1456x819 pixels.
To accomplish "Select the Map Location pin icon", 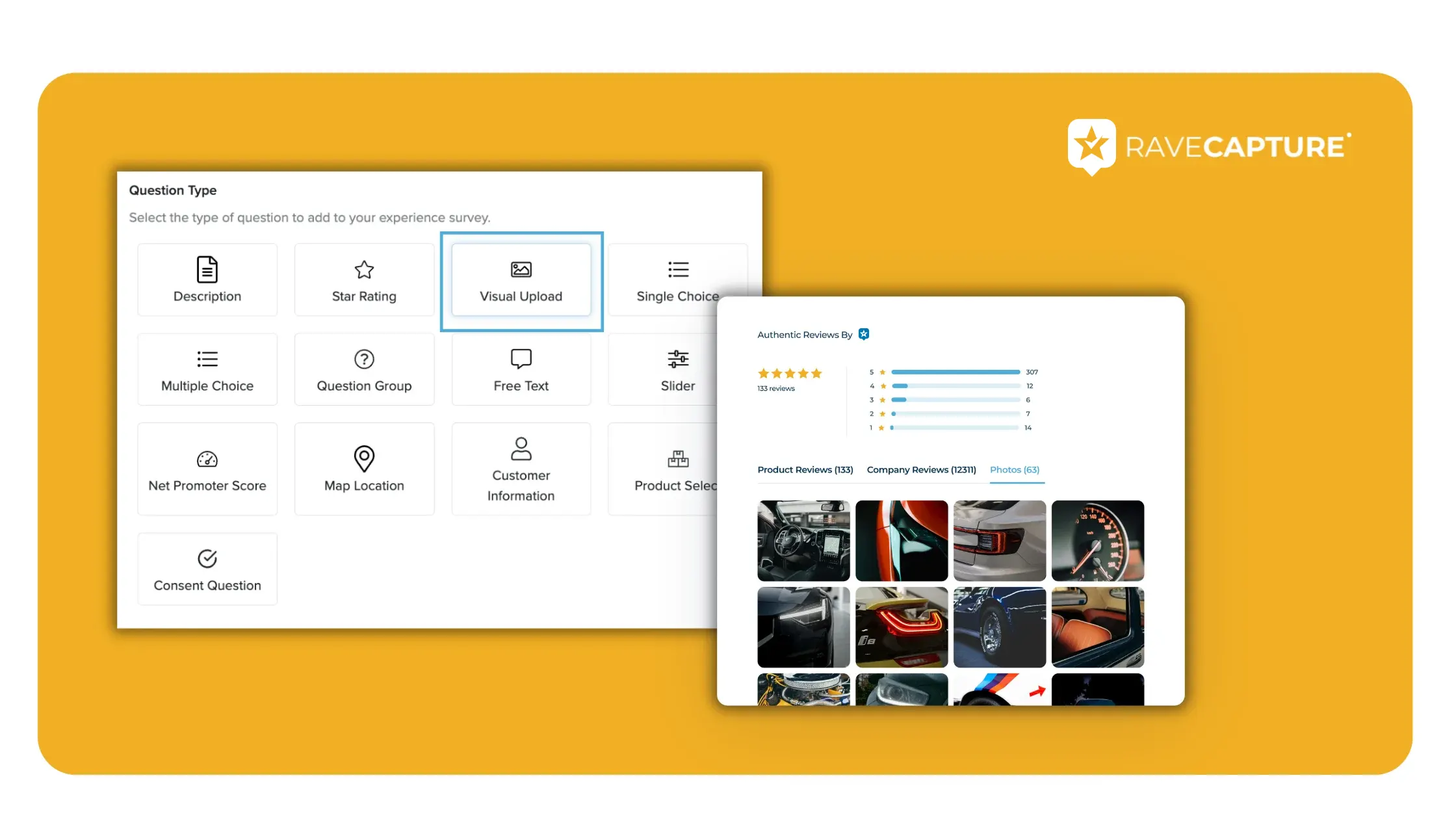I will pyautogui.click(x=364, y=458).
